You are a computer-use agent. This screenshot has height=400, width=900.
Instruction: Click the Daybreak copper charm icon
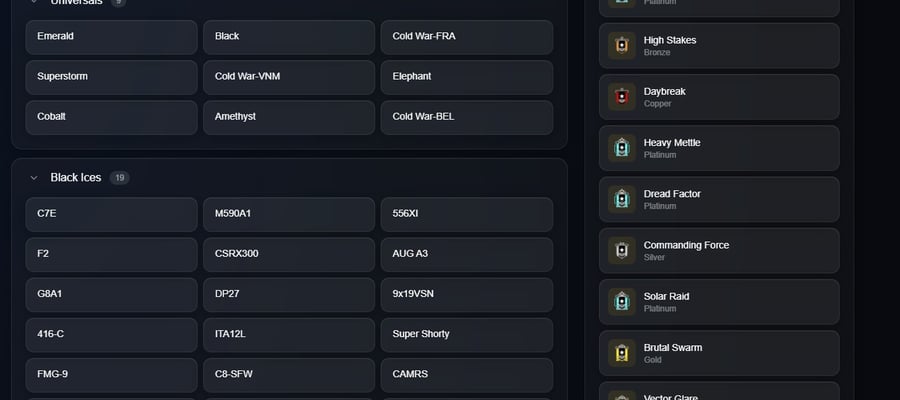tap(622, 97)
